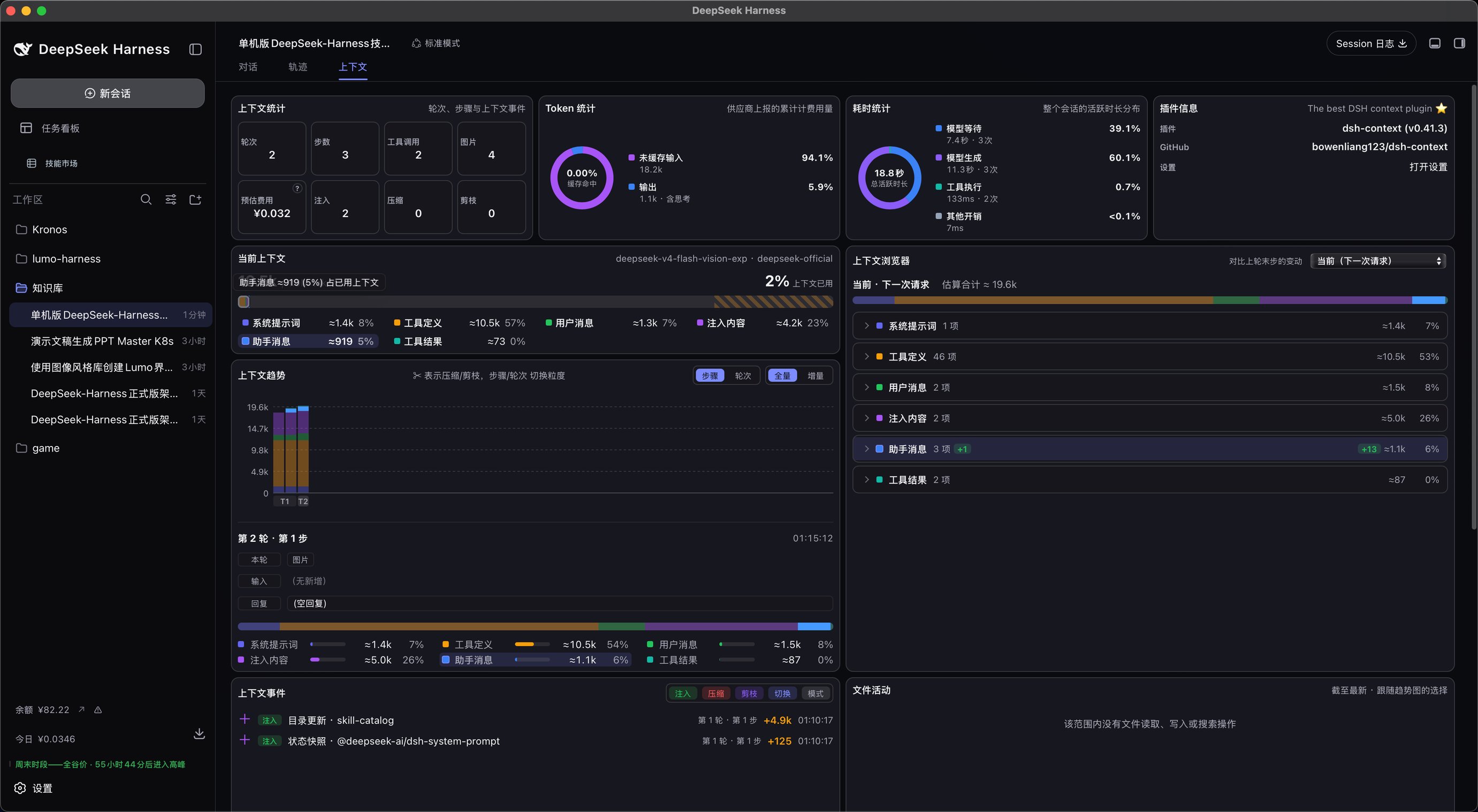
Task: Click the vertical scrollbar at right edge
Action: click(1473, 307)
